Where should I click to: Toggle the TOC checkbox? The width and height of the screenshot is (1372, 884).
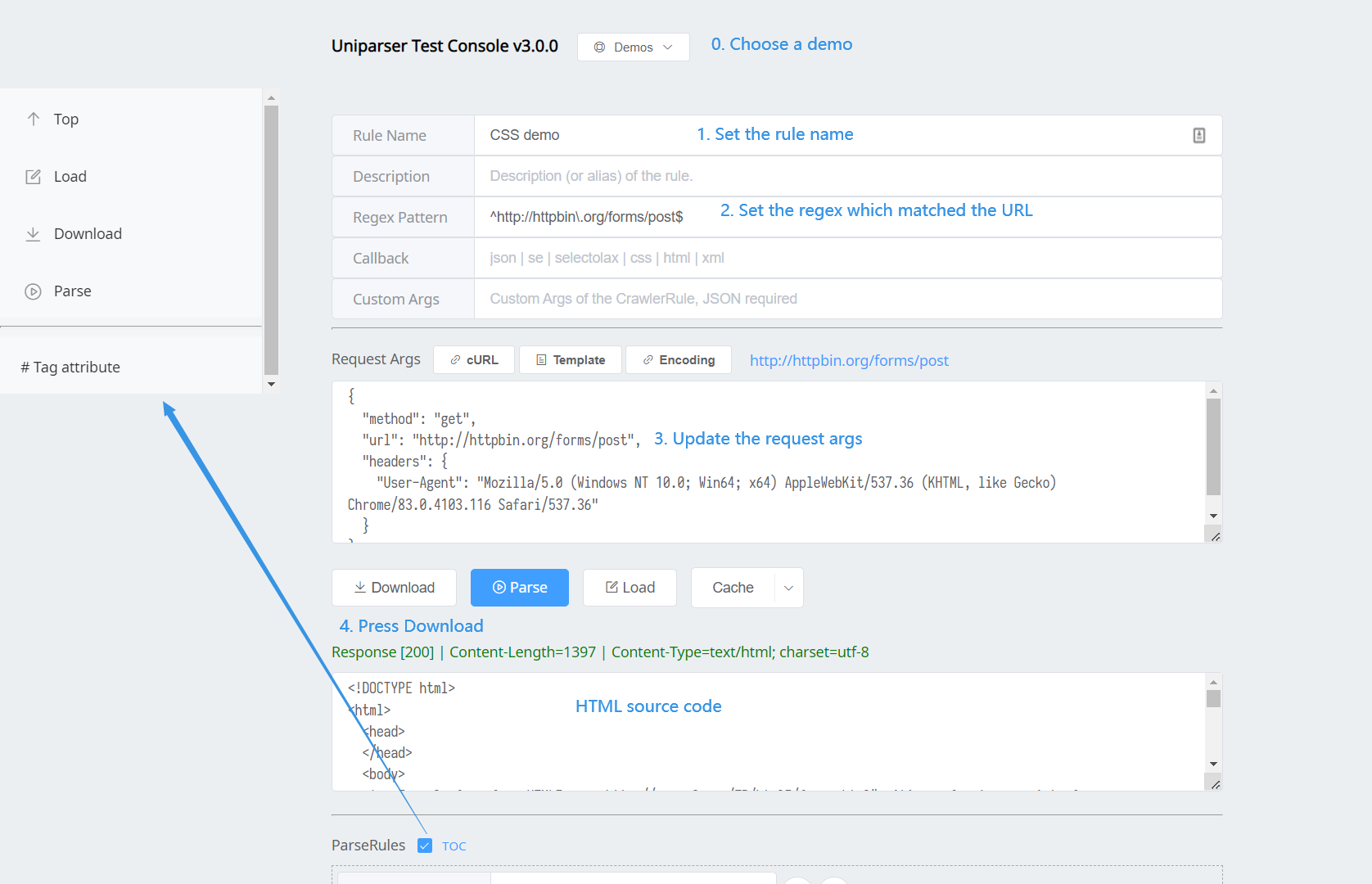click(x=425, y=846)
